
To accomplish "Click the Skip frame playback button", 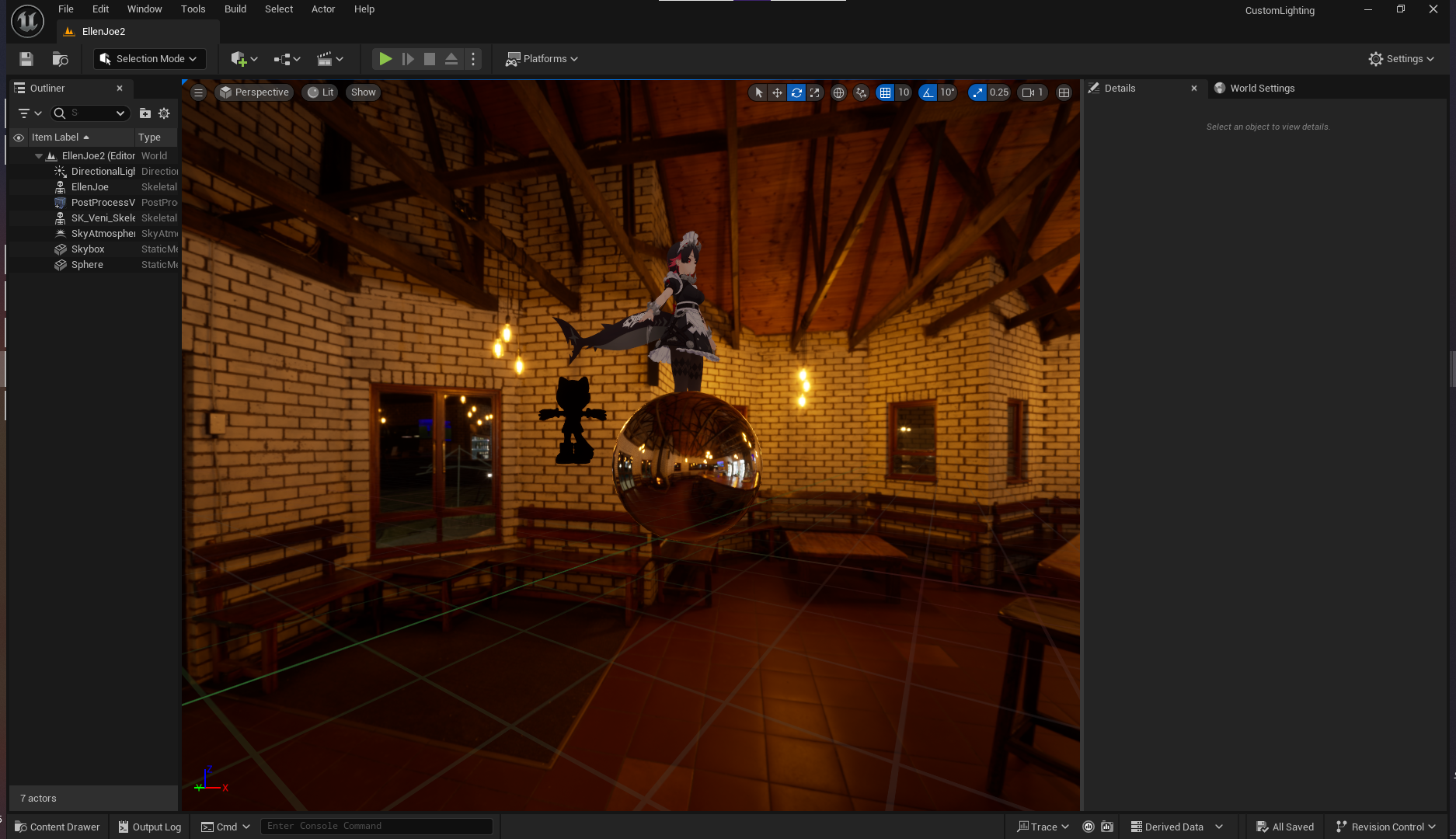I will click(408, 59).
